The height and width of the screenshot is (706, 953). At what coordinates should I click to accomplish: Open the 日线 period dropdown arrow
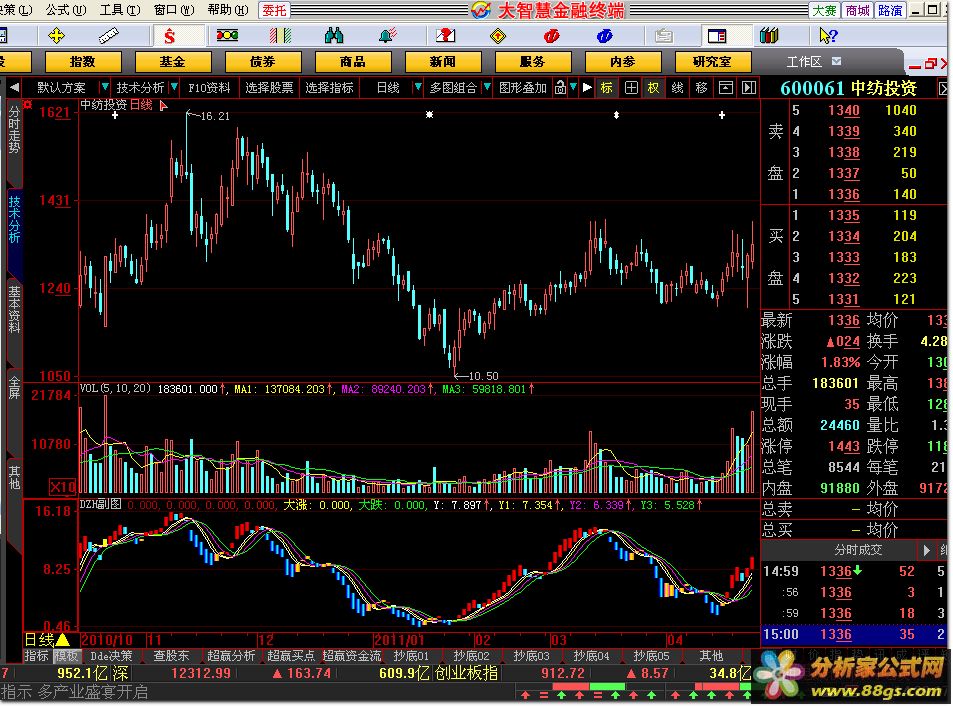point(418,87)
